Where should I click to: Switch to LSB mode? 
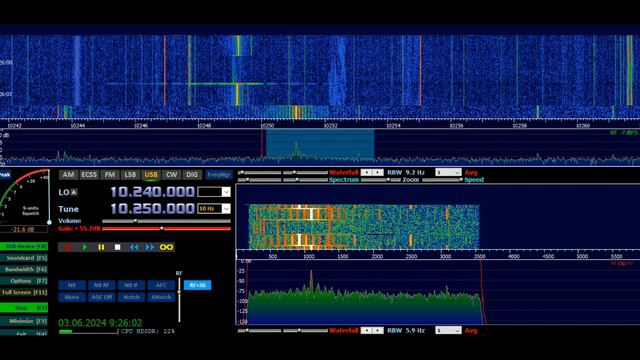tap(130, 175)
